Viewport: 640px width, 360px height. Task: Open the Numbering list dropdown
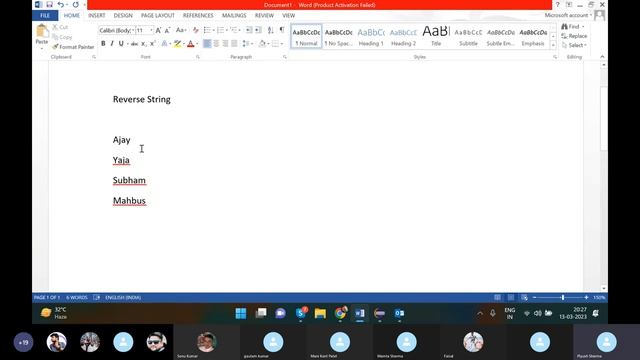click(227, 30)
